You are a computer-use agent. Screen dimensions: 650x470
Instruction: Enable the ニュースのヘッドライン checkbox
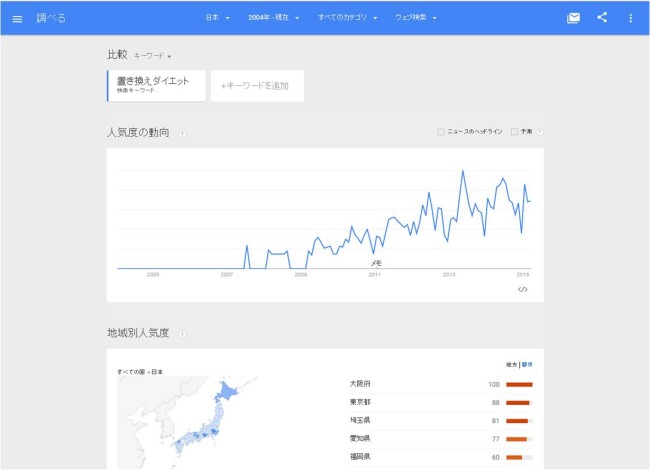[442, 132]
